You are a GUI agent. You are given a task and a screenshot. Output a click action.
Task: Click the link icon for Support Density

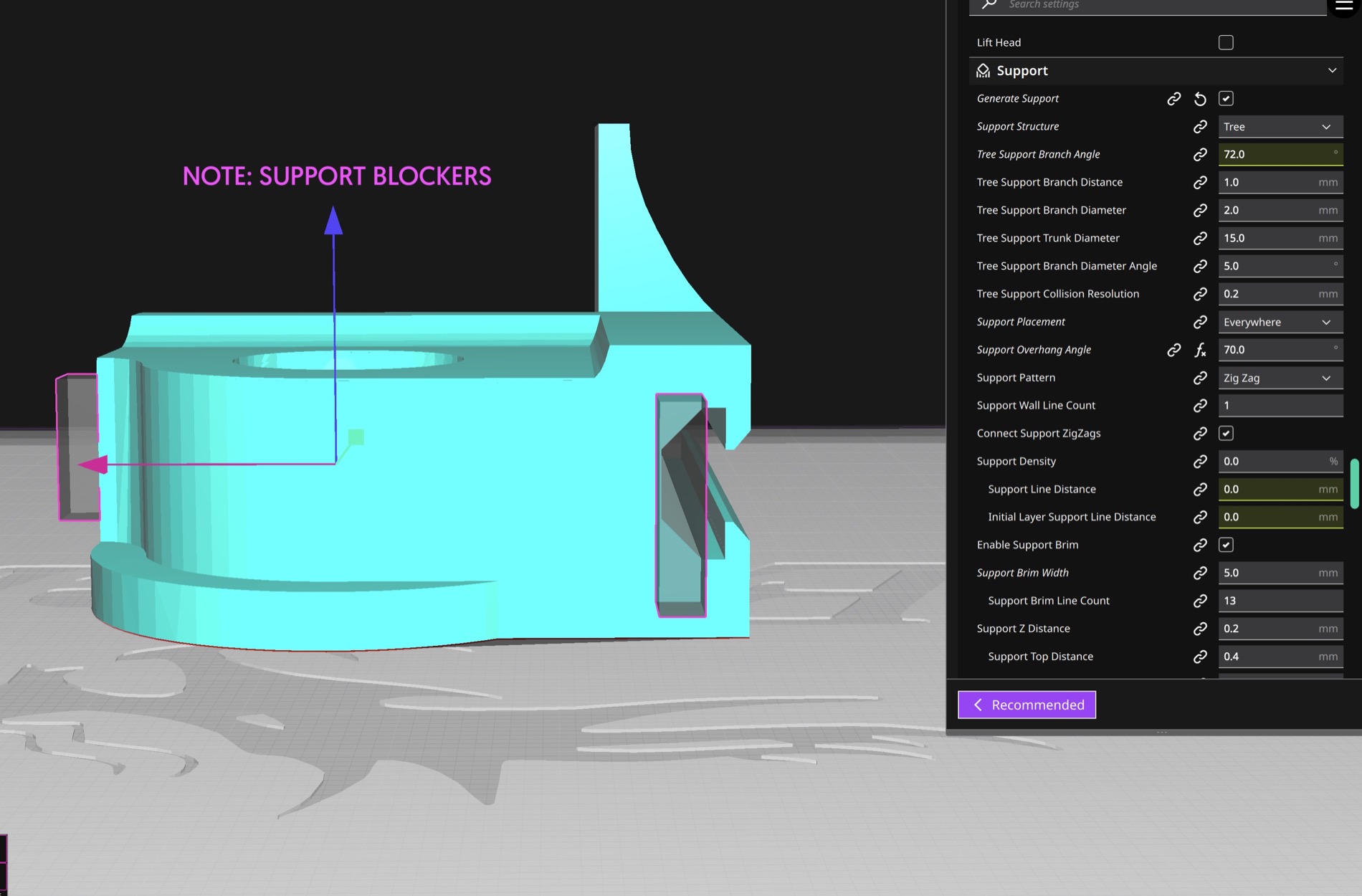tap(1200, 462)
